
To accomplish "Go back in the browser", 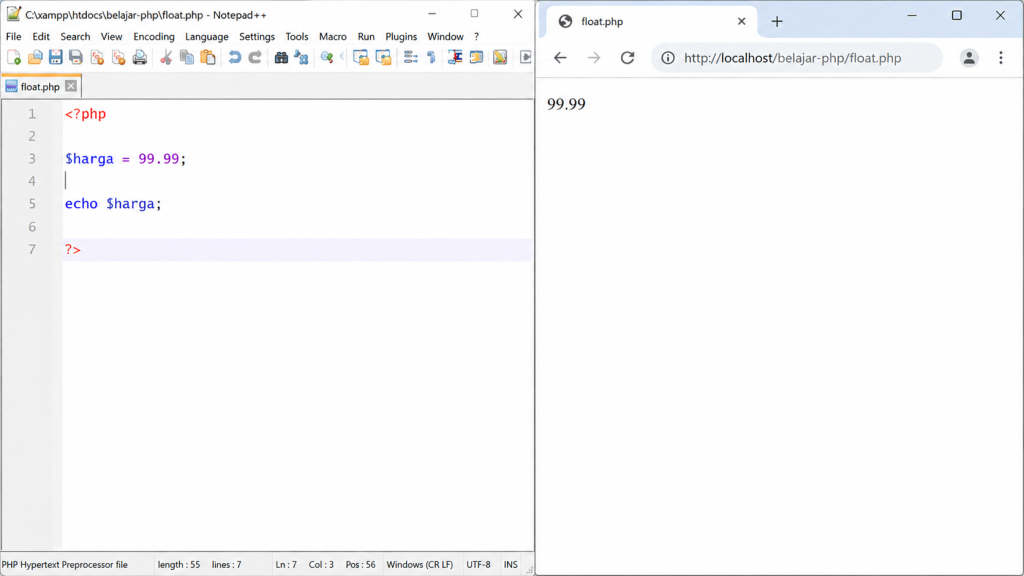I will (x=560, y=57).
